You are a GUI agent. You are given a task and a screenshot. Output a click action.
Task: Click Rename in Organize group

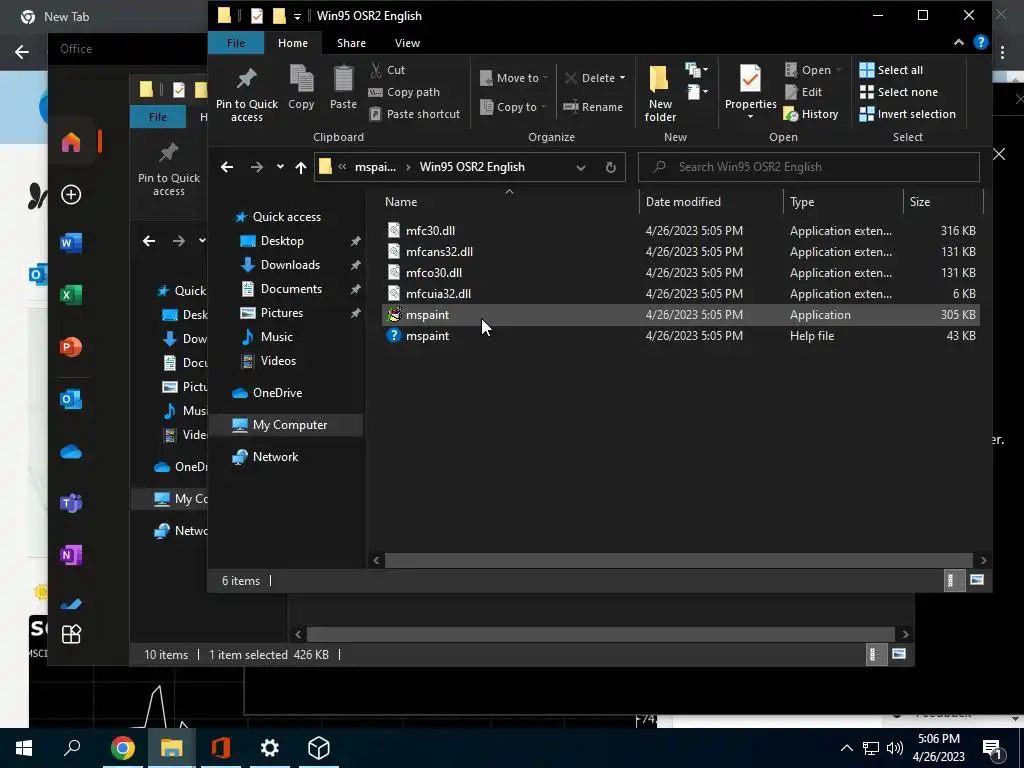593,107
